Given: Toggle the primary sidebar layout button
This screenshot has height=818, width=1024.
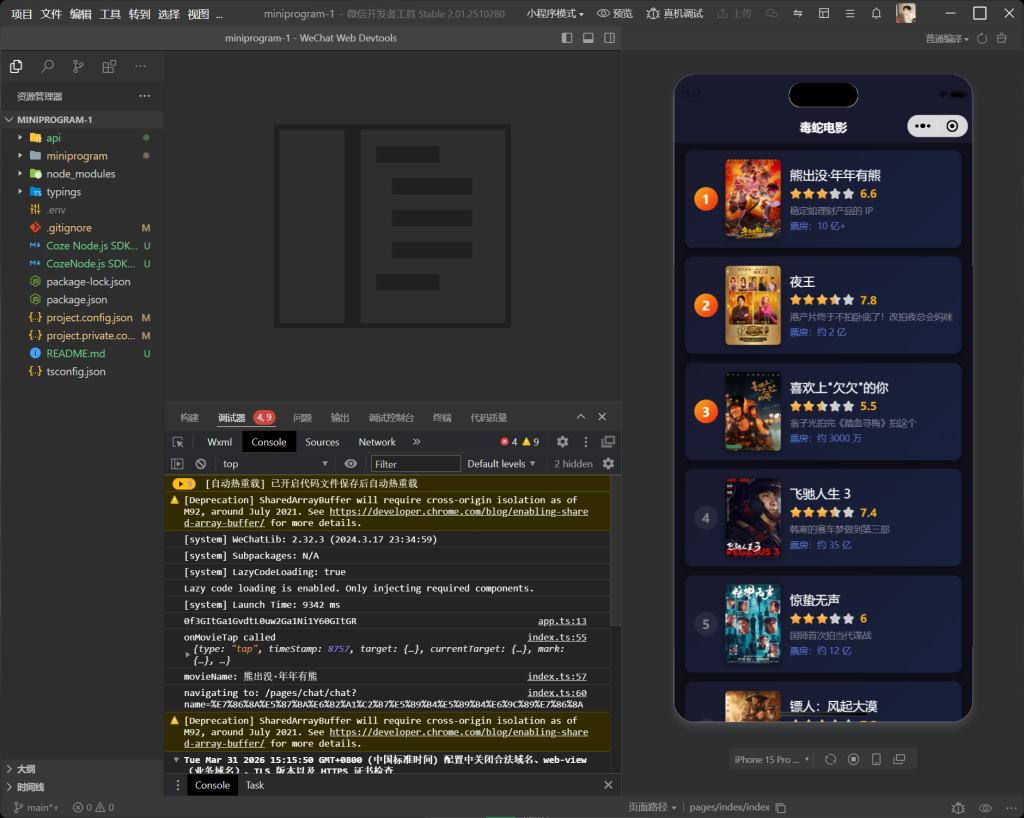Looking at the screenshot, I should coord(567,38).
